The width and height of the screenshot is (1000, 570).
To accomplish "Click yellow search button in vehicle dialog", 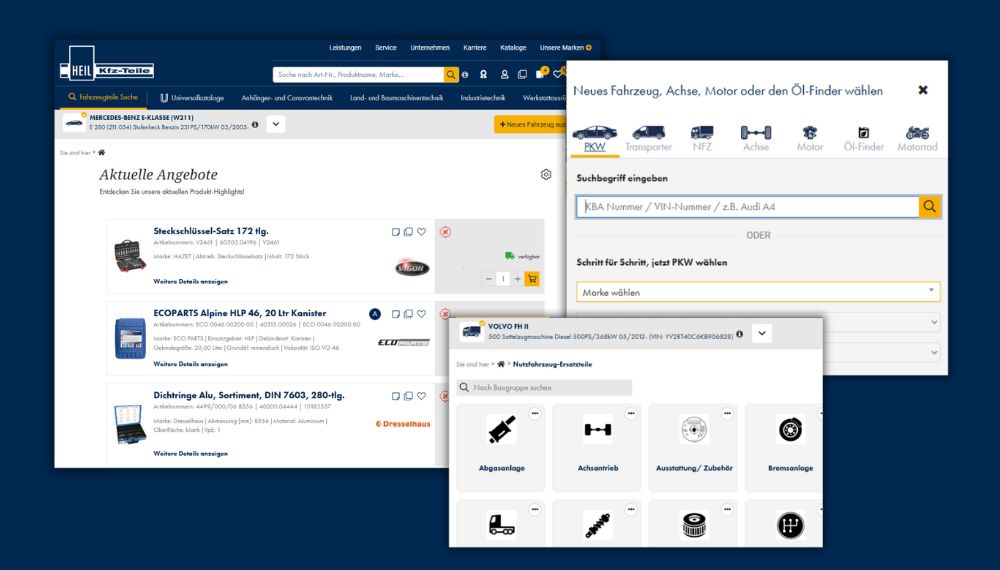I will tap(930, 207).
